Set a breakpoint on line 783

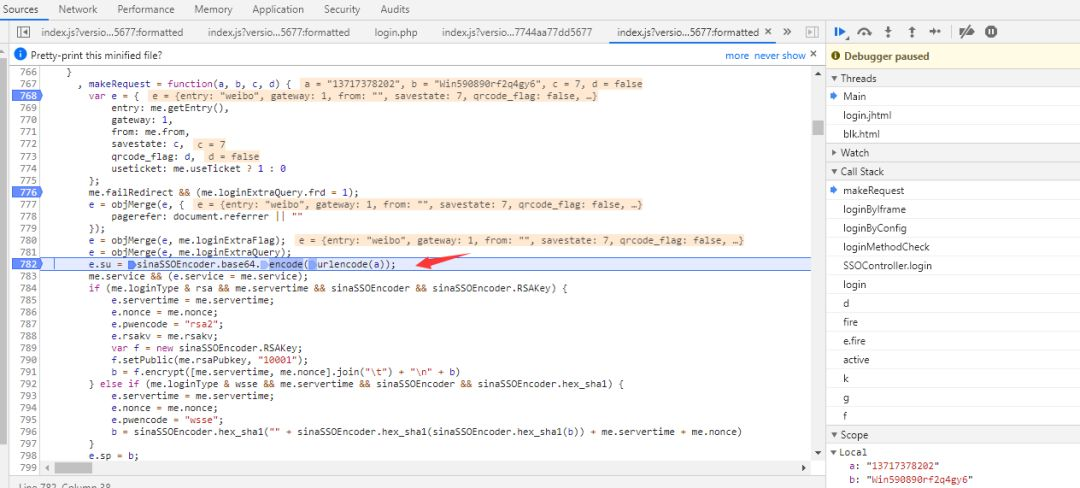pos(28,276)
